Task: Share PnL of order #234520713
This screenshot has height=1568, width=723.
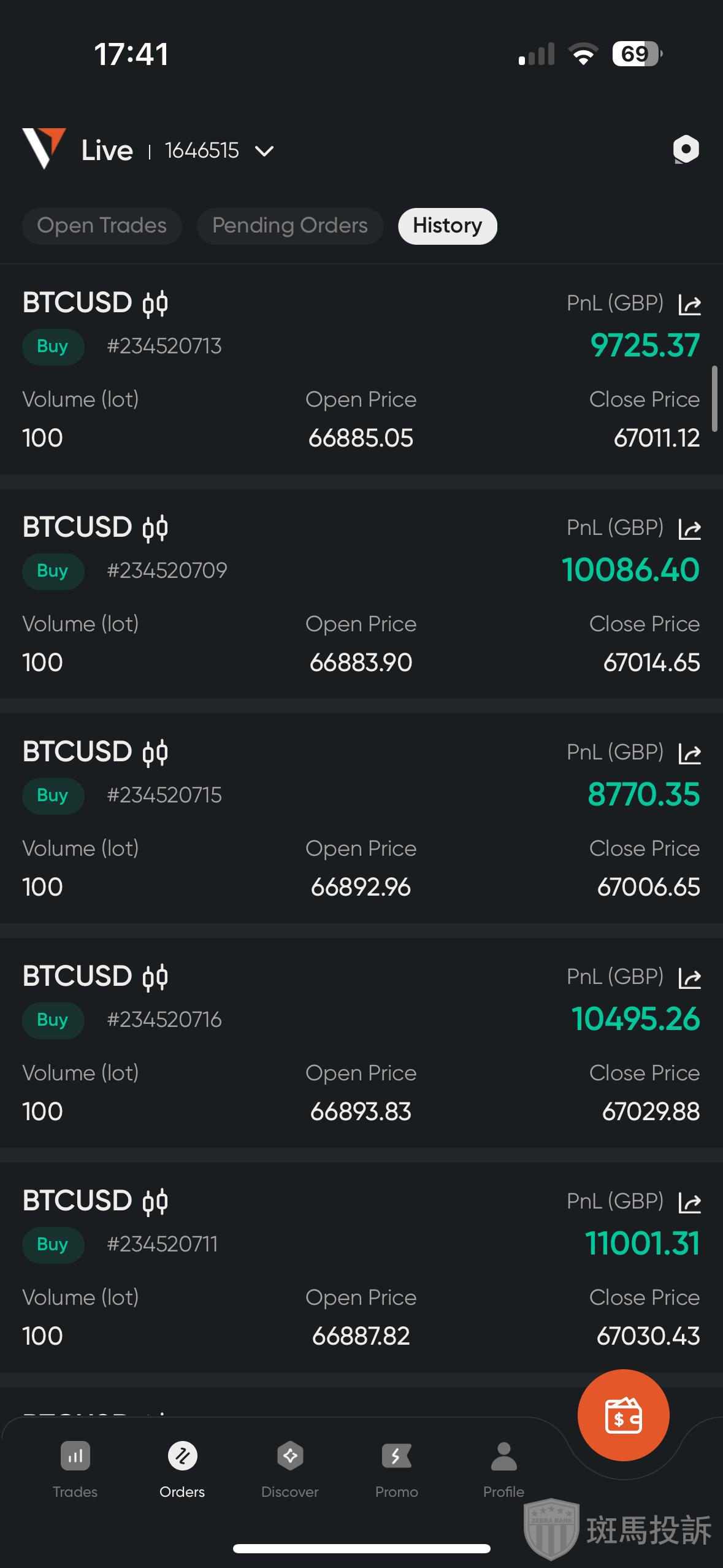Action: (690, 304)
